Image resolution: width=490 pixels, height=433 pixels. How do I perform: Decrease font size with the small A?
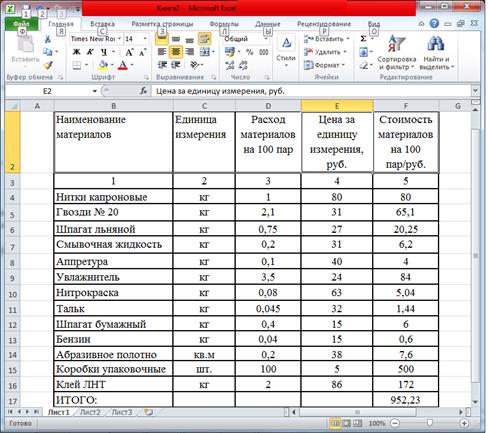[143, 52]
